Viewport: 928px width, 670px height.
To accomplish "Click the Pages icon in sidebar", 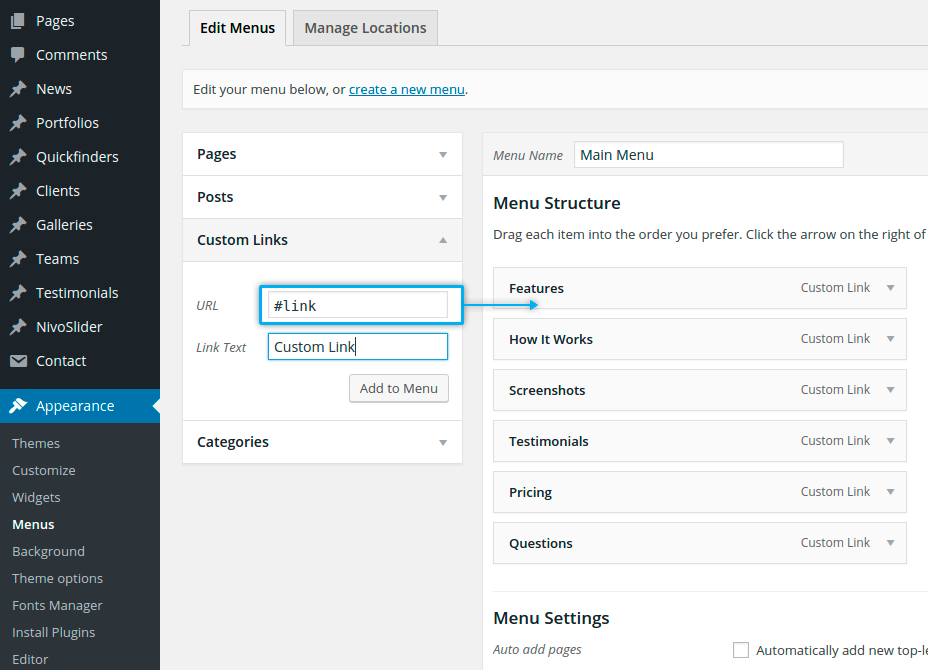I will [x=18, y=21].
